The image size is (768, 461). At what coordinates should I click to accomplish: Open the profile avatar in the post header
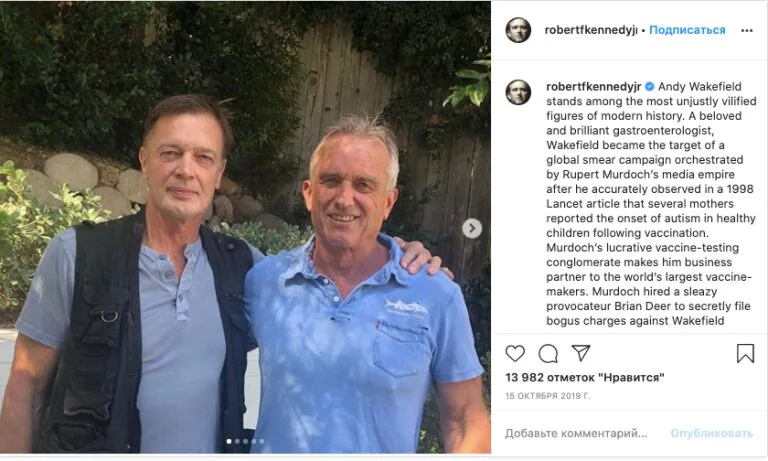pos(518,30)
